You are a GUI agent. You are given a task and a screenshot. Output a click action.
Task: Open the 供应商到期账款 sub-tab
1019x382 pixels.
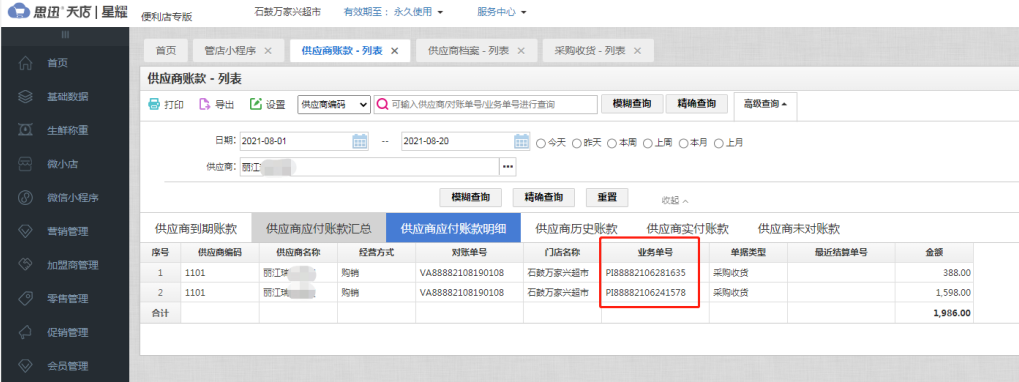click(x=196, y=228)
